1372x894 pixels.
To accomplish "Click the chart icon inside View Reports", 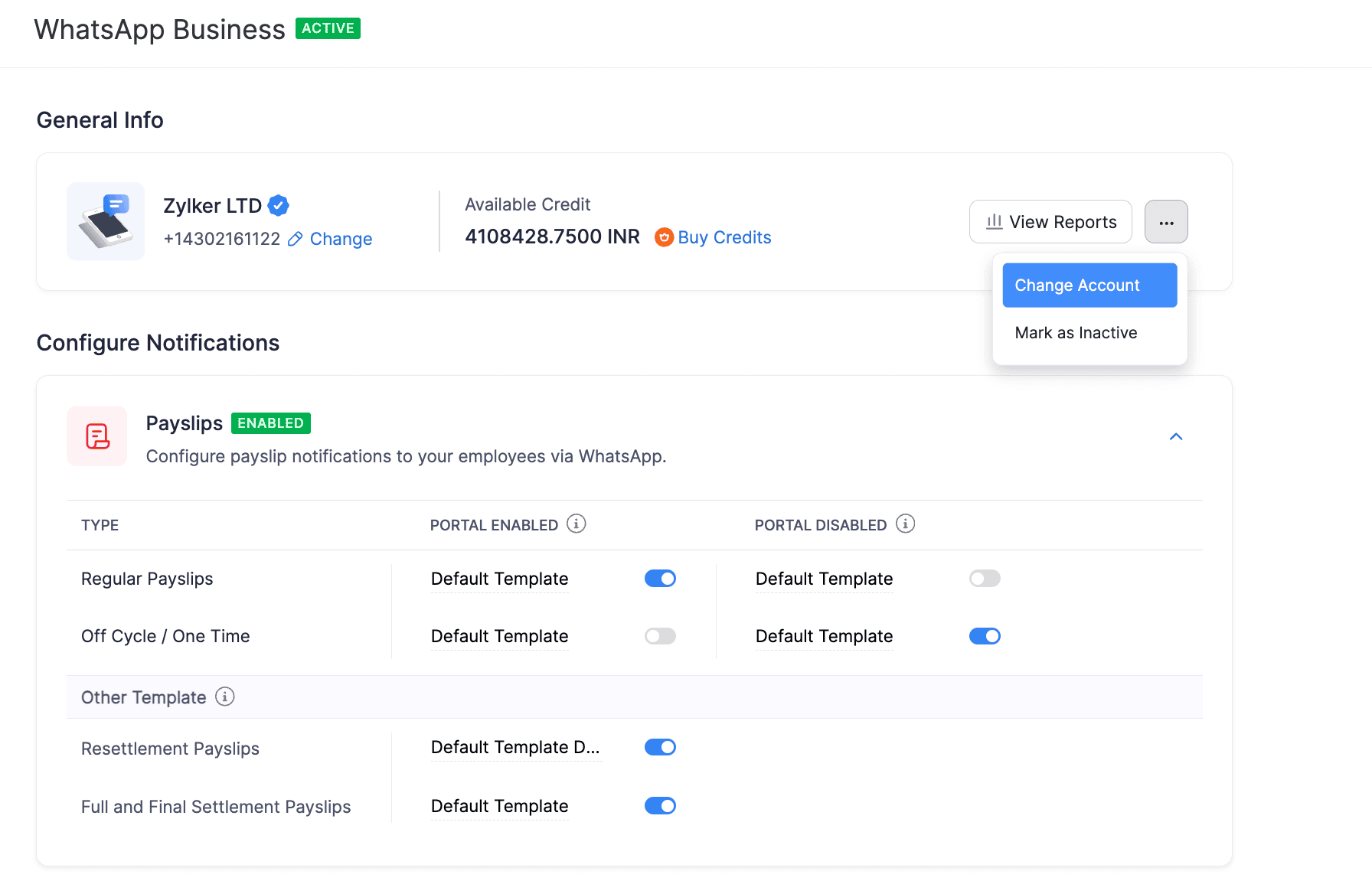I will tap(994, 222).
